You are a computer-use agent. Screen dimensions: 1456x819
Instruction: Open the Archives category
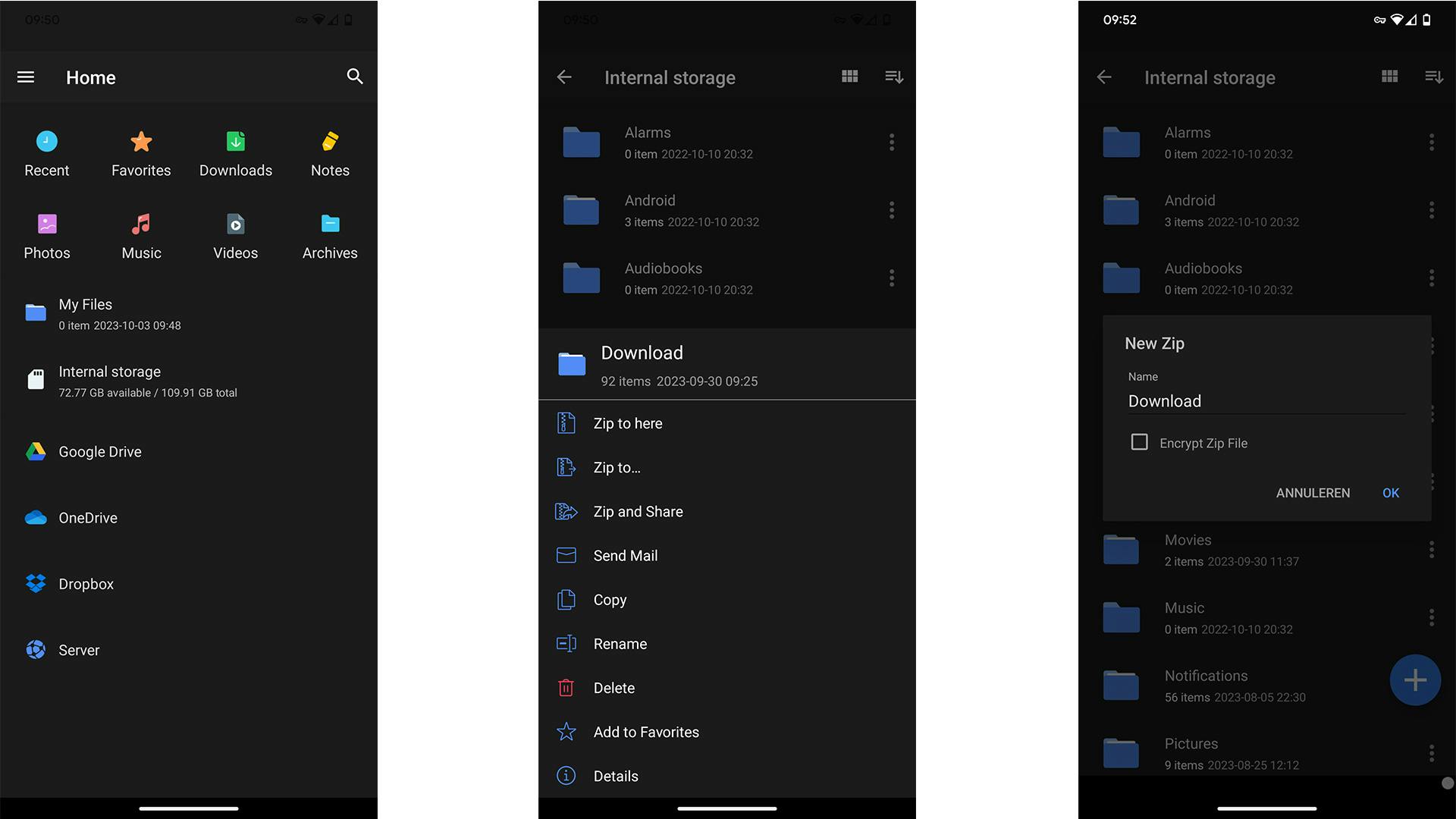(x=330, y=237)
